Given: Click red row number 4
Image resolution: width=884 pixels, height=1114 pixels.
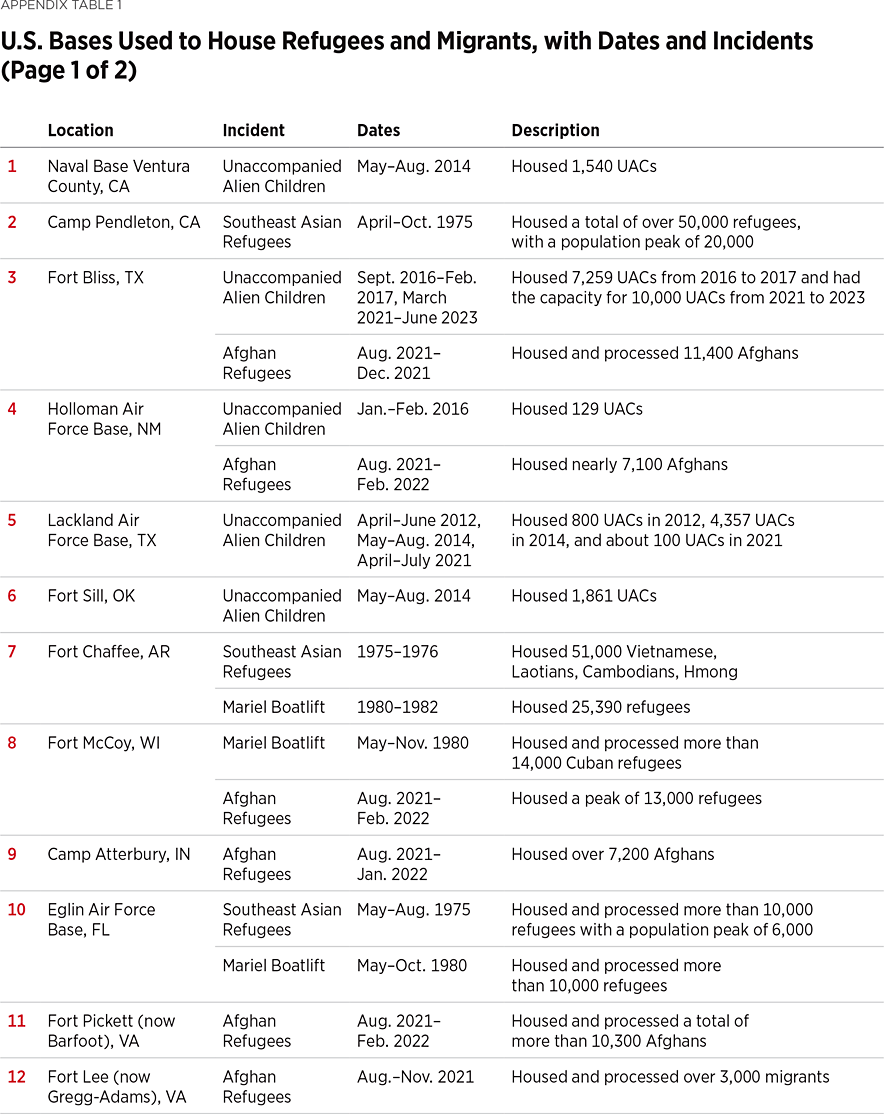Looking at the screenshot, I should tap(12, 409).
